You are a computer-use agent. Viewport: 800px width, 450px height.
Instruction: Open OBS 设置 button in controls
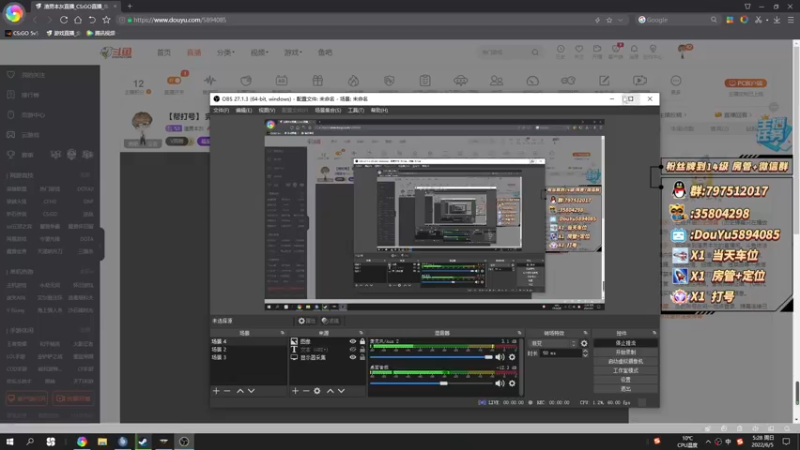click(x=626, y=380)
